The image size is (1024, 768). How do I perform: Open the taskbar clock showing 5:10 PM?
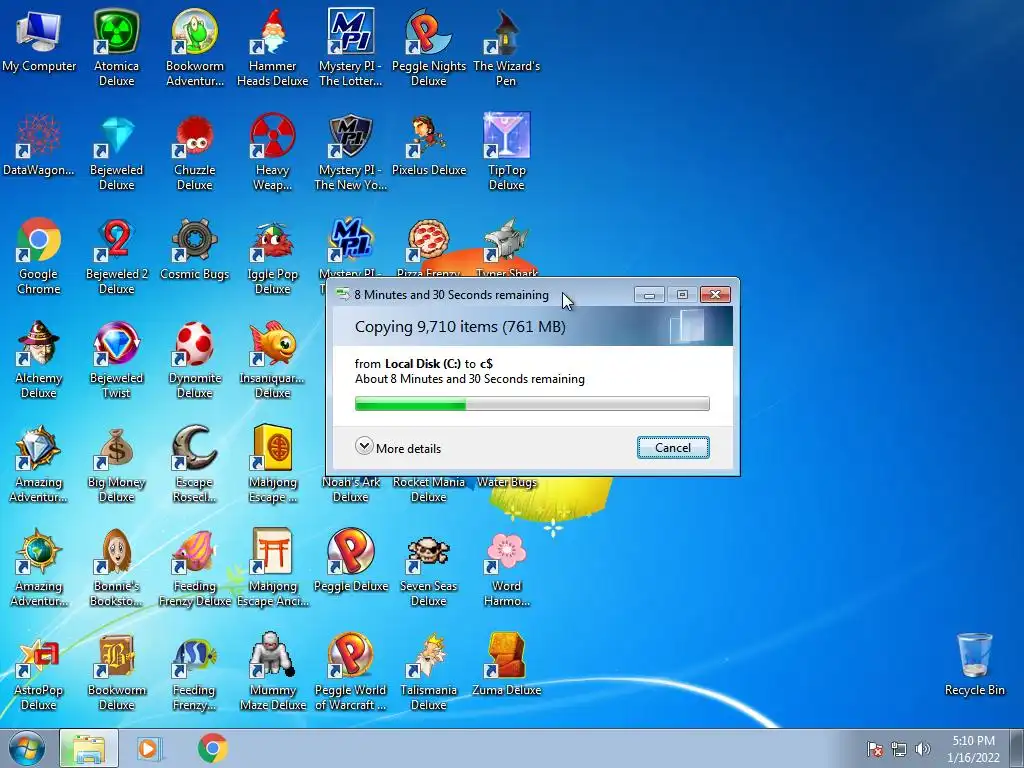pyautogui.click(x=973, y=748)
